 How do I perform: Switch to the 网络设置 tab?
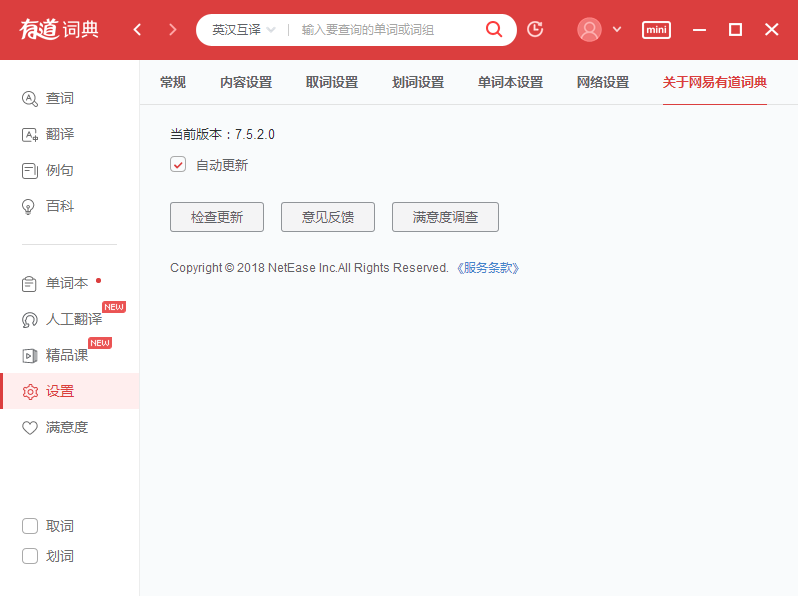pyautogui.click(x=603, y=82)
